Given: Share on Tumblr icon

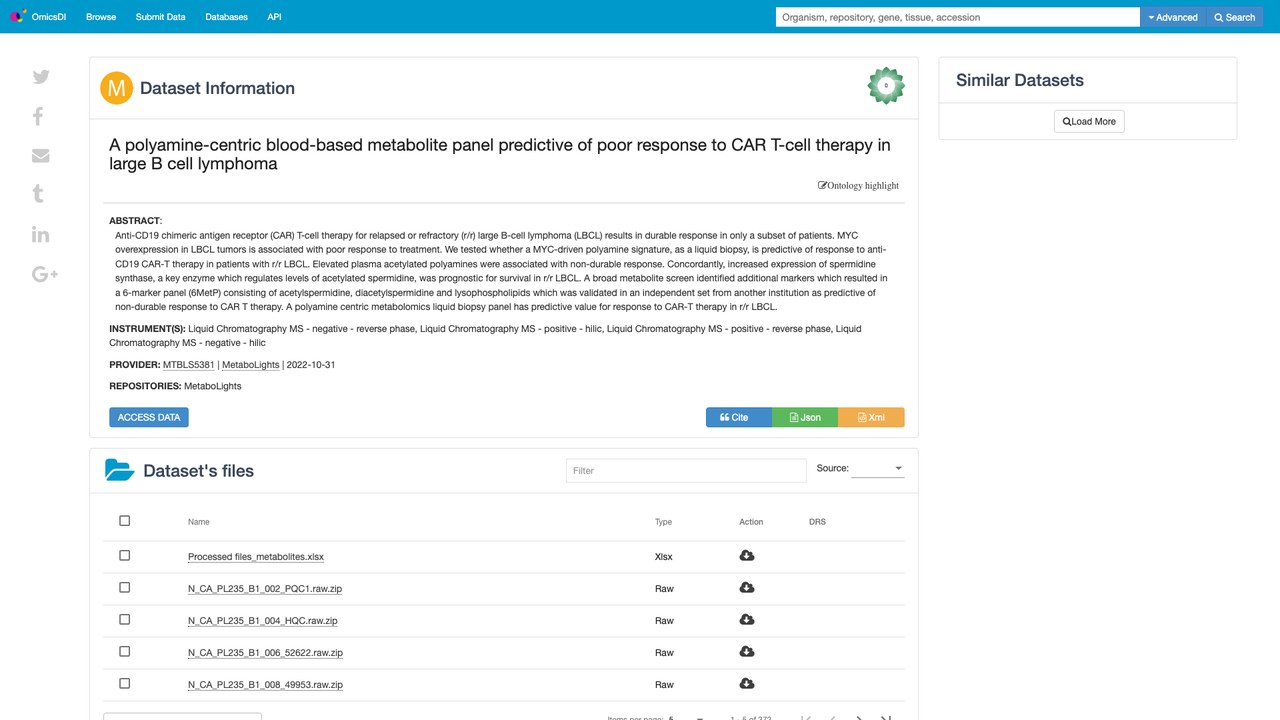Looking at the screenshot, I should [38, 194].
